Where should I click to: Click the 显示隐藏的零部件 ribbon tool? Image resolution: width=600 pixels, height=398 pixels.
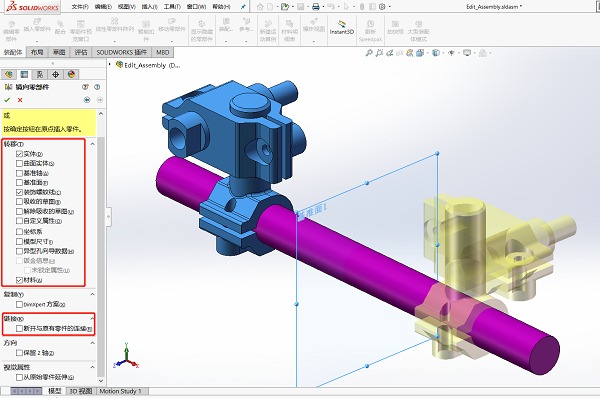pyautogui.click(x=202, y=30)
